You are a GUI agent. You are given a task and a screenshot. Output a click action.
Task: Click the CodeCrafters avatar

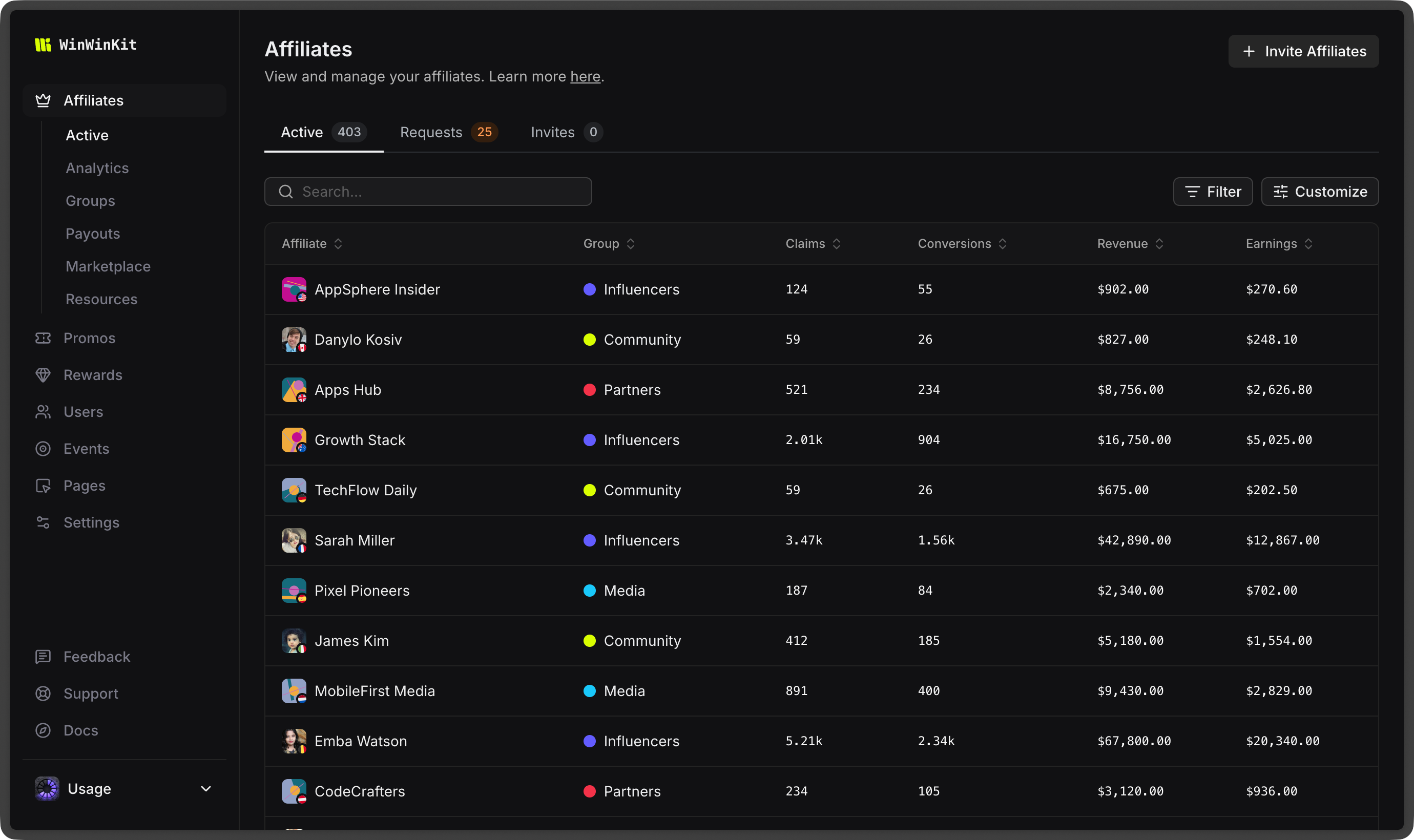(x=294, y=791)
